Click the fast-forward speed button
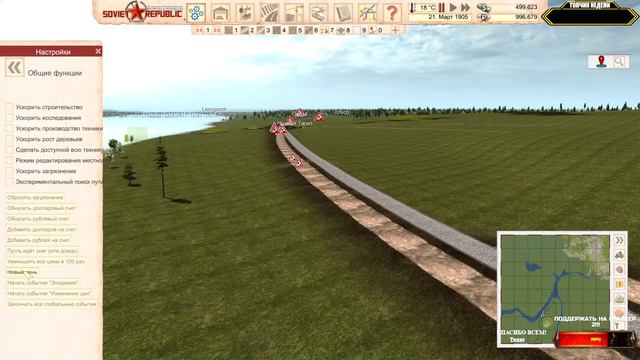The width and height of the screenshot is (640, 360). 465,7
